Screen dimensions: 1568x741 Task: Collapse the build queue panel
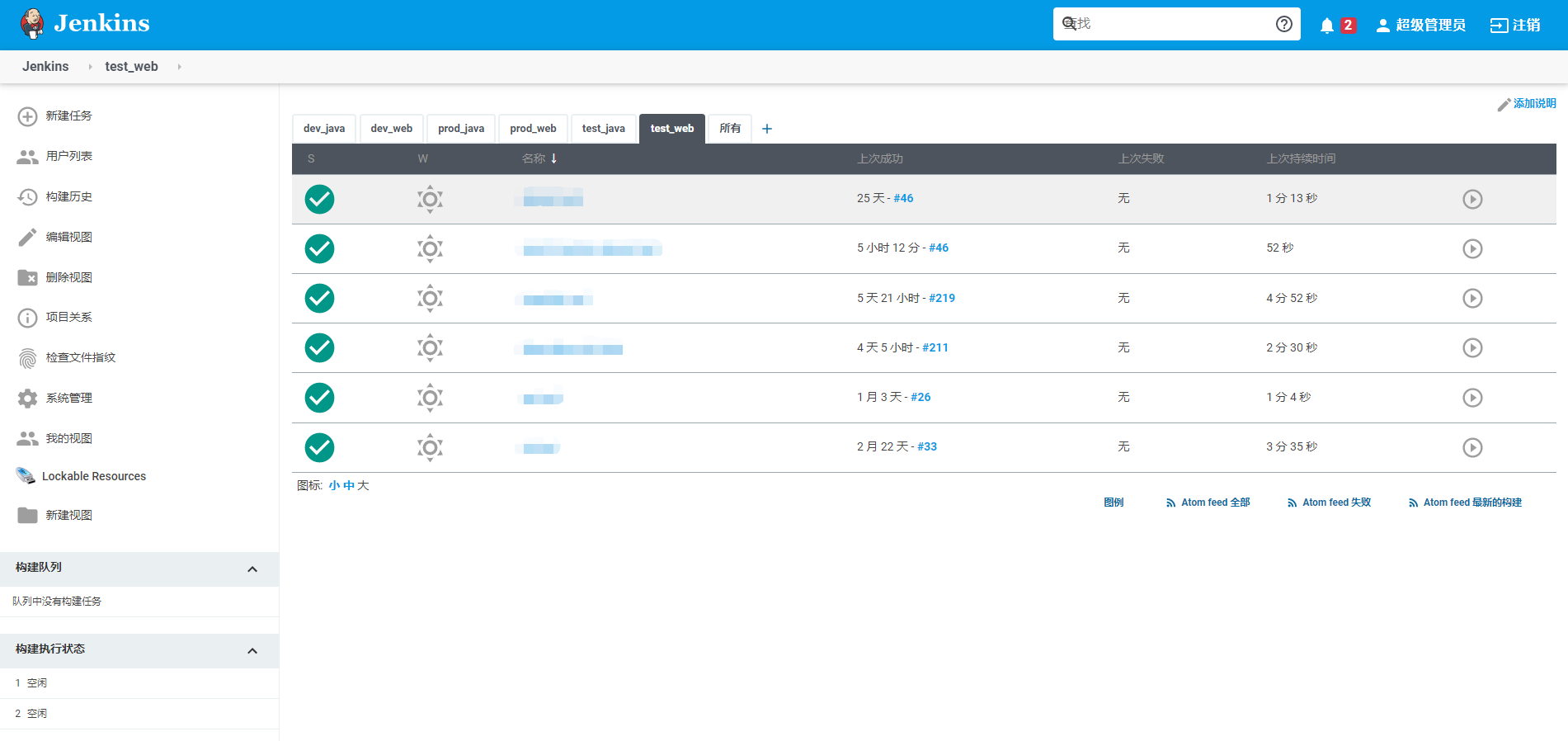(252, 569)
